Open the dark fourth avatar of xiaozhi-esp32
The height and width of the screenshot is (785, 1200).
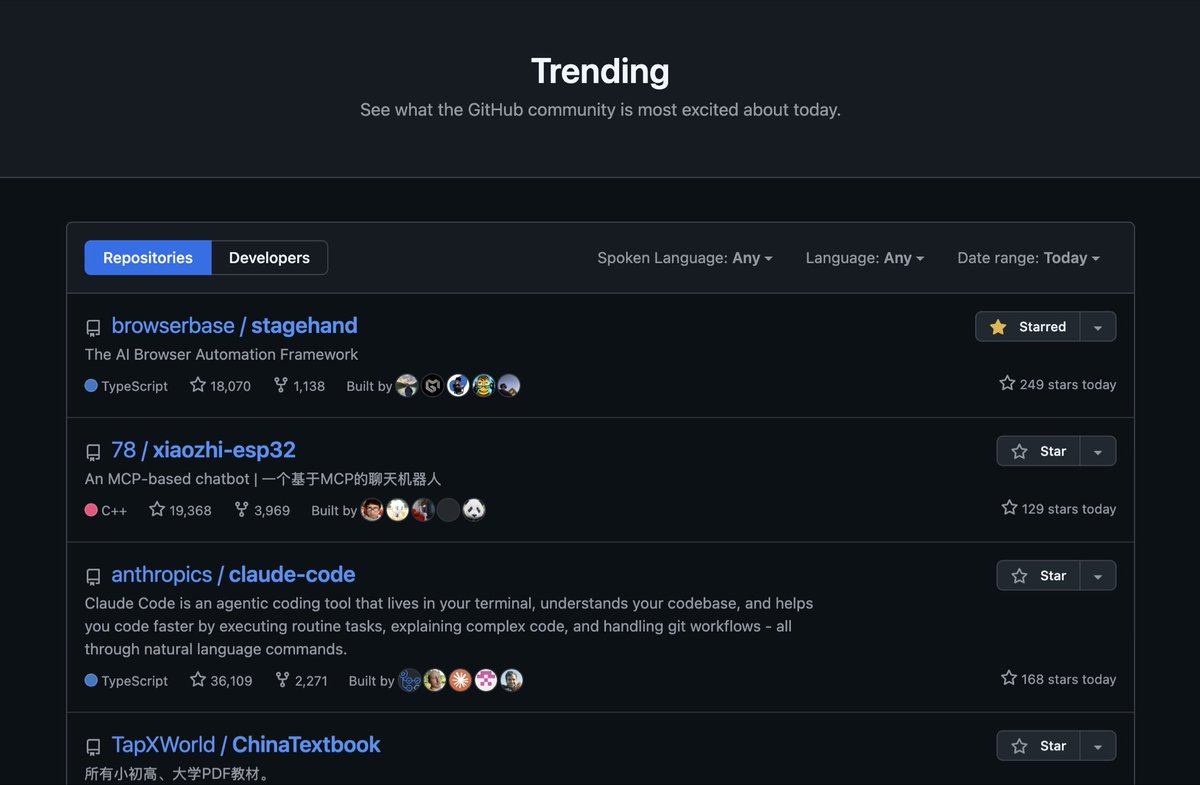[x=448, y=510]
